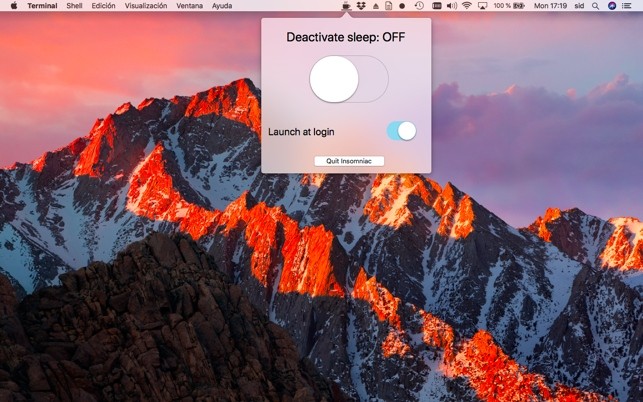The height and width of the screenshot is (402, 643).
Task: Open the Dropbox menu bar icon
Action: tap(361, 6)
